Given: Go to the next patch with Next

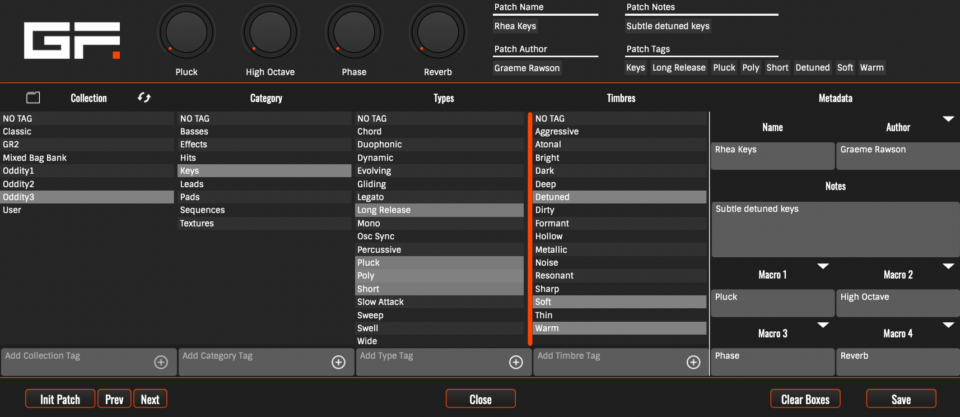Looking at the screenshot, I should pos(150,399).
